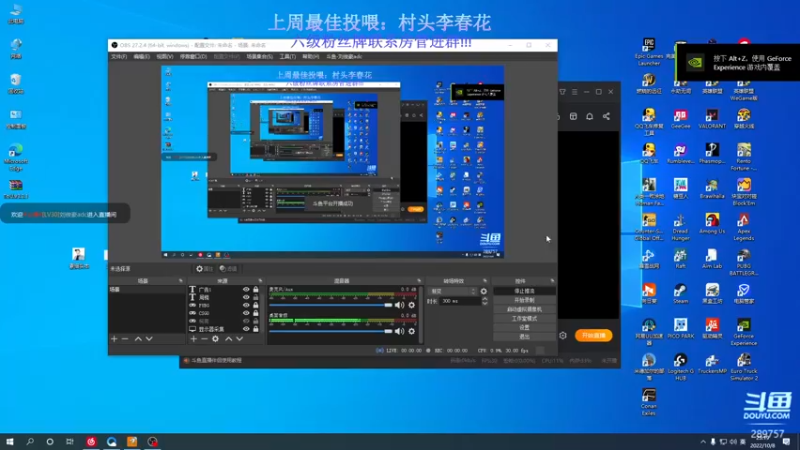Click 启动虚拟摄像机 button in Controls

(524, 309)
